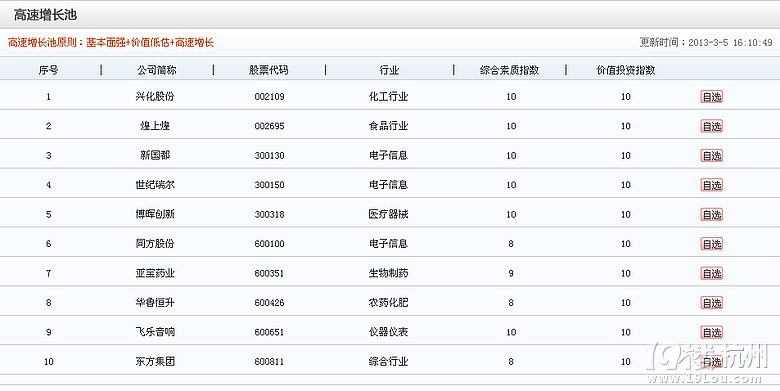Add 亚宝药业 to 自选

tap(711, 273)
